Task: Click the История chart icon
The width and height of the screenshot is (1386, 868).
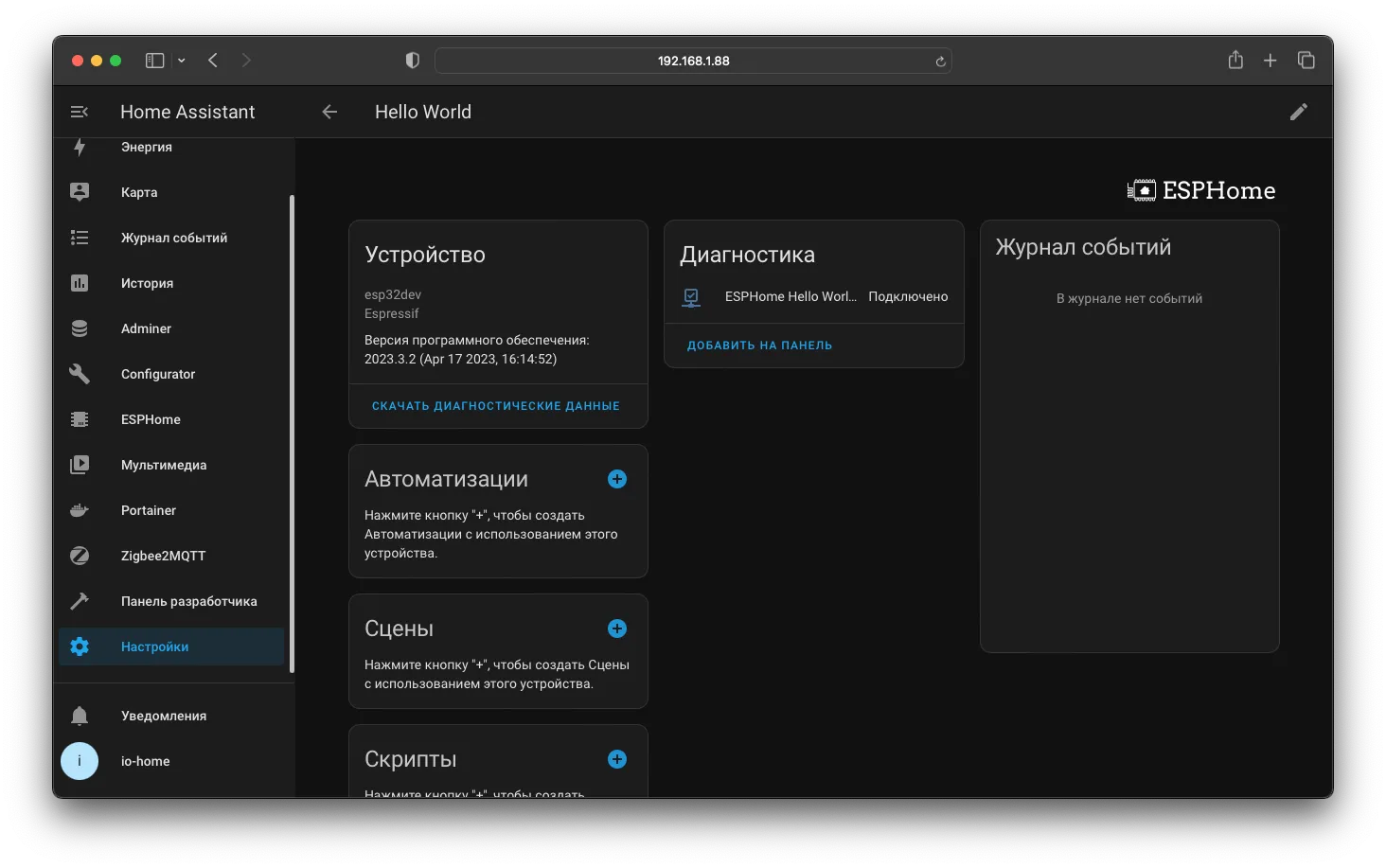Action: tap(80, 283)
